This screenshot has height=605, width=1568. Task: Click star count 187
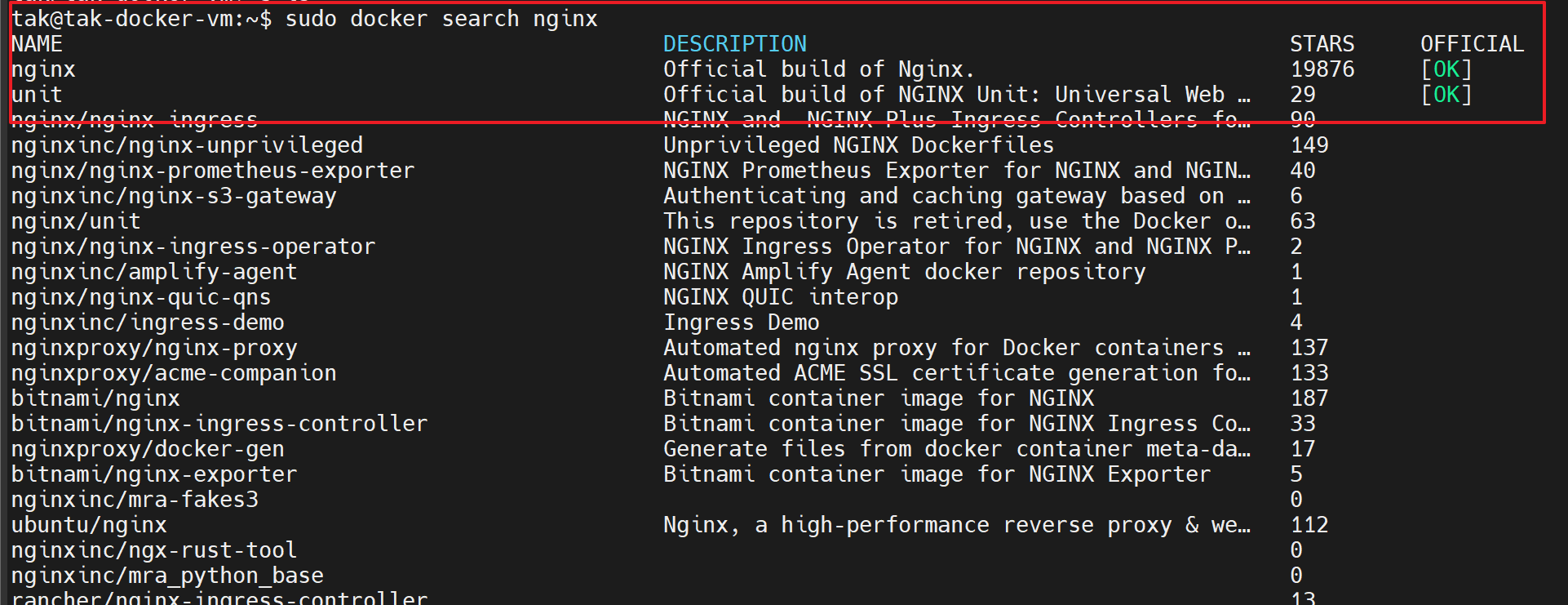coord(1309,398)
